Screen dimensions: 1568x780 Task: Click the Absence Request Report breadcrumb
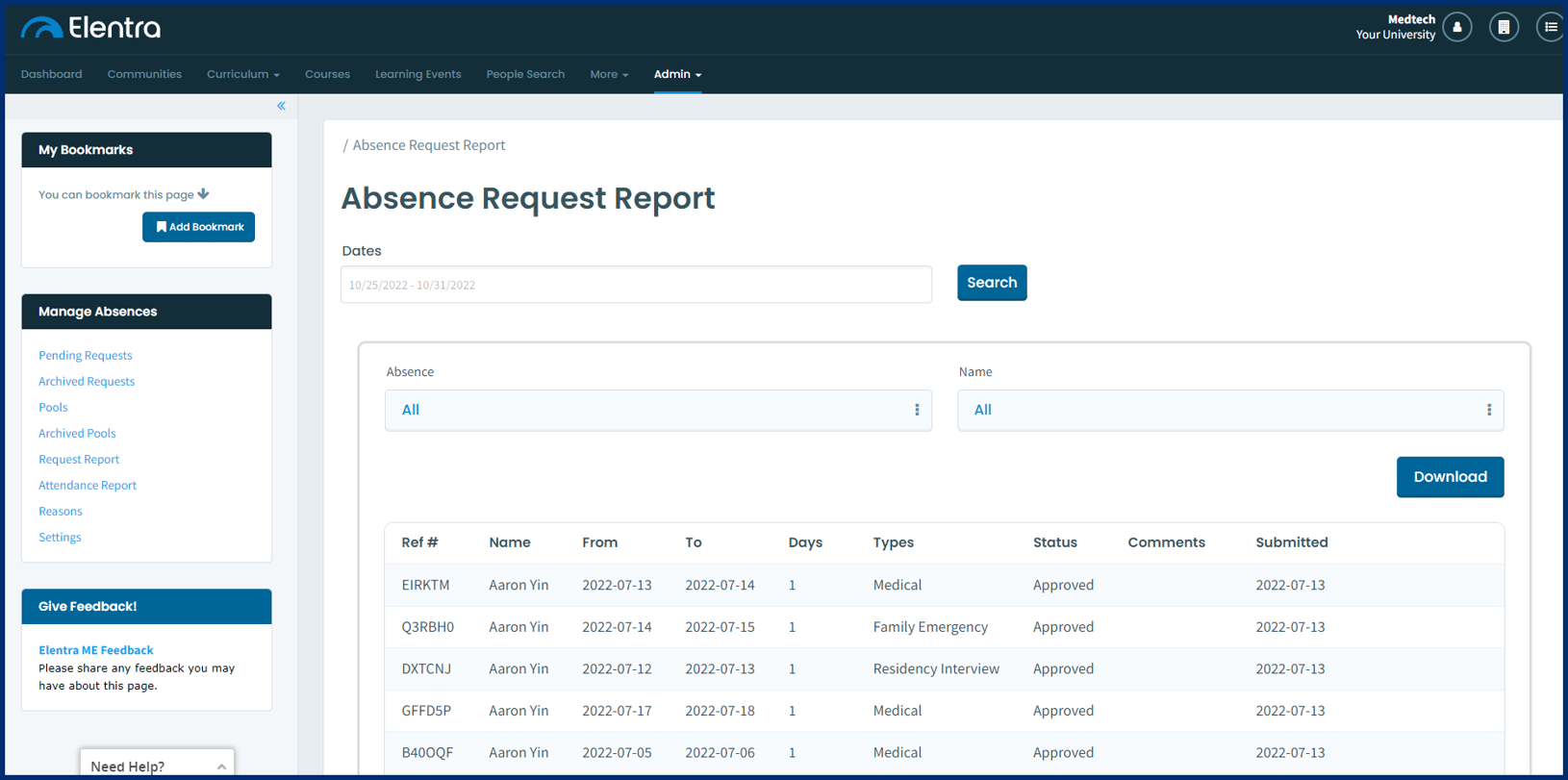429,145
